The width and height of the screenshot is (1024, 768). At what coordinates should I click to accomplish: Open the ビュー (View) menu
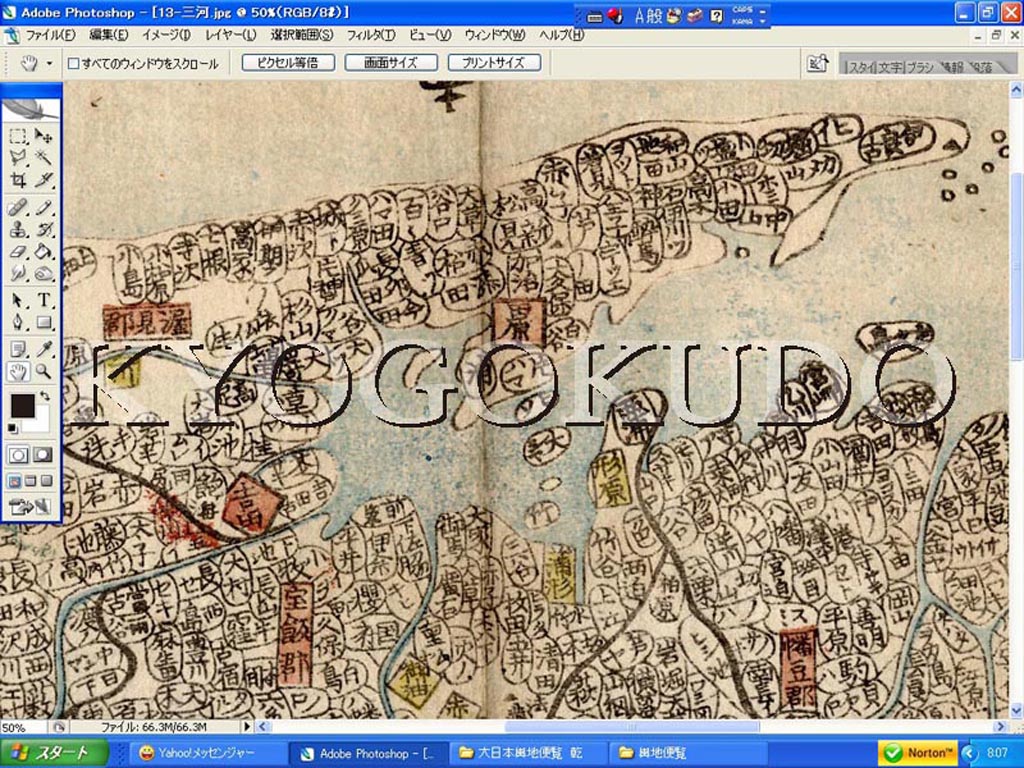click(430, 35)
